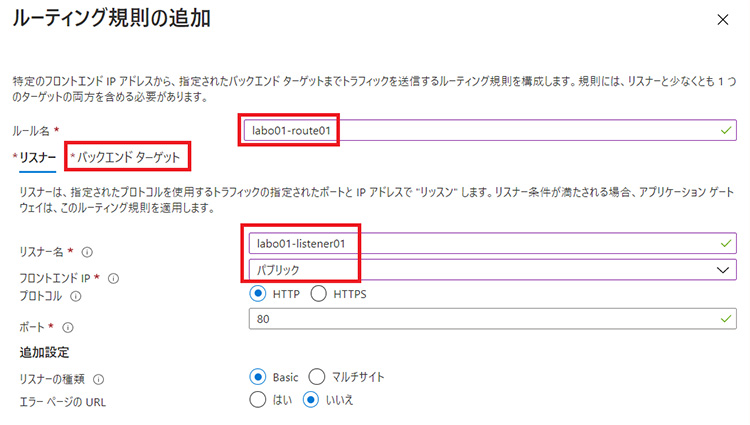The image size is (750, 425).
Task: Open the フロントエンド IP dropdown
Action: [x=490, y=270]
